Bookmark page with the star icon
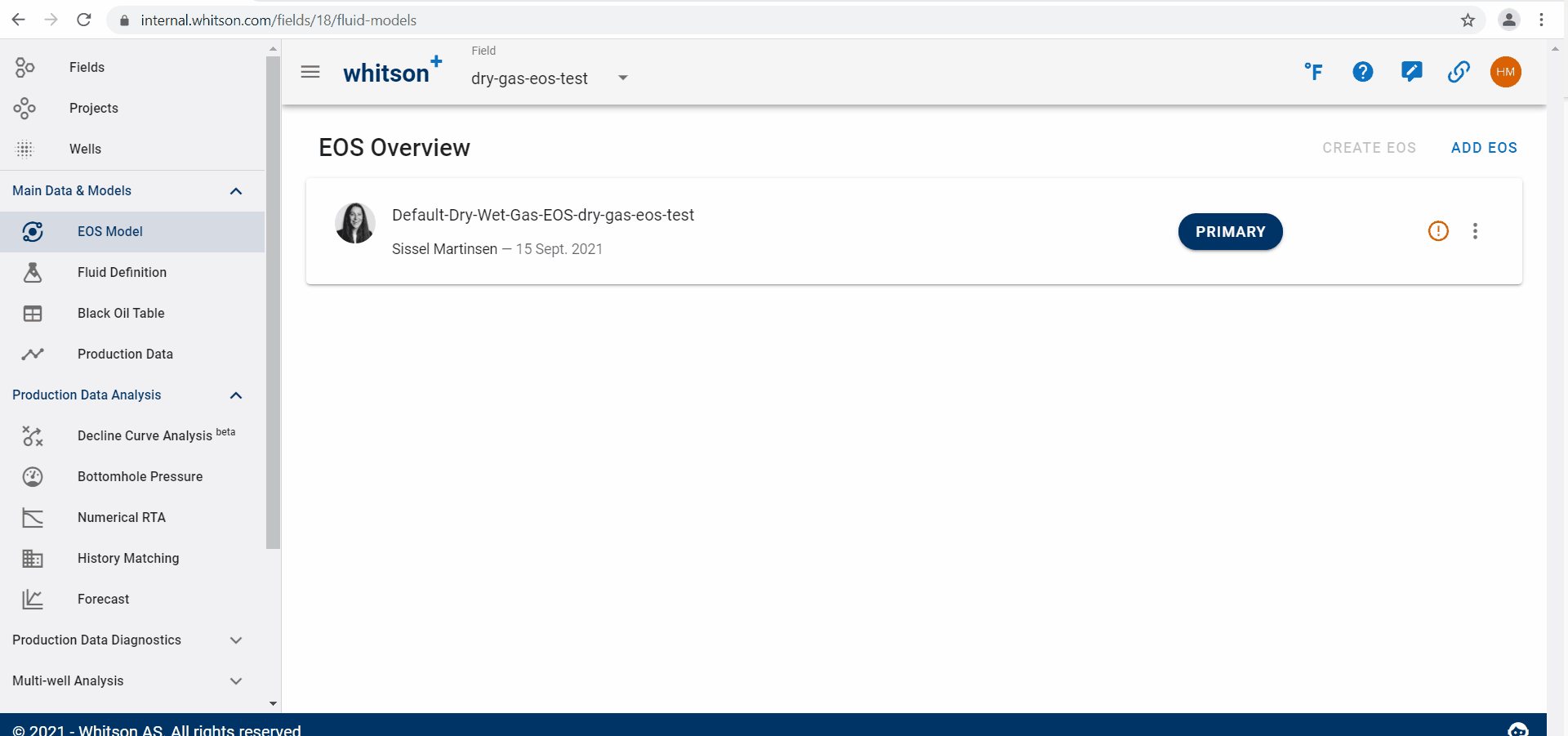1568x736 pixels. click(x=1468, y=20)
